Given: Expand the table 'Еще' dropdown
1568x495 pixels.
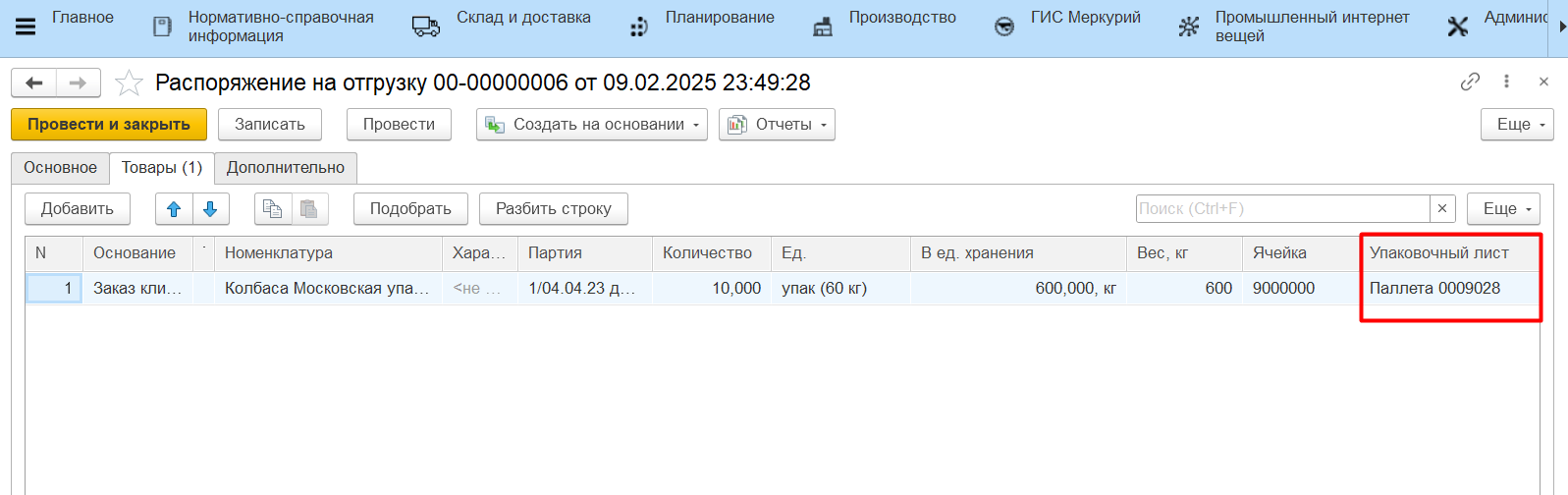Looking at the screenshot, I should [1503, 209].
